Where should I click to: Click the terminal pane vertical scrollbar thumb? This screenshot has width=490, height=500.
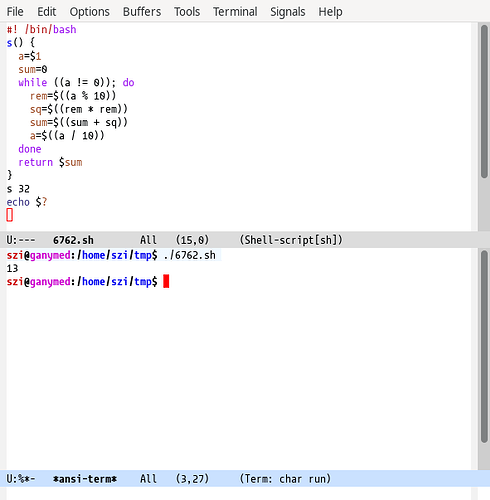pyautogui.click(x=484, y=347)
